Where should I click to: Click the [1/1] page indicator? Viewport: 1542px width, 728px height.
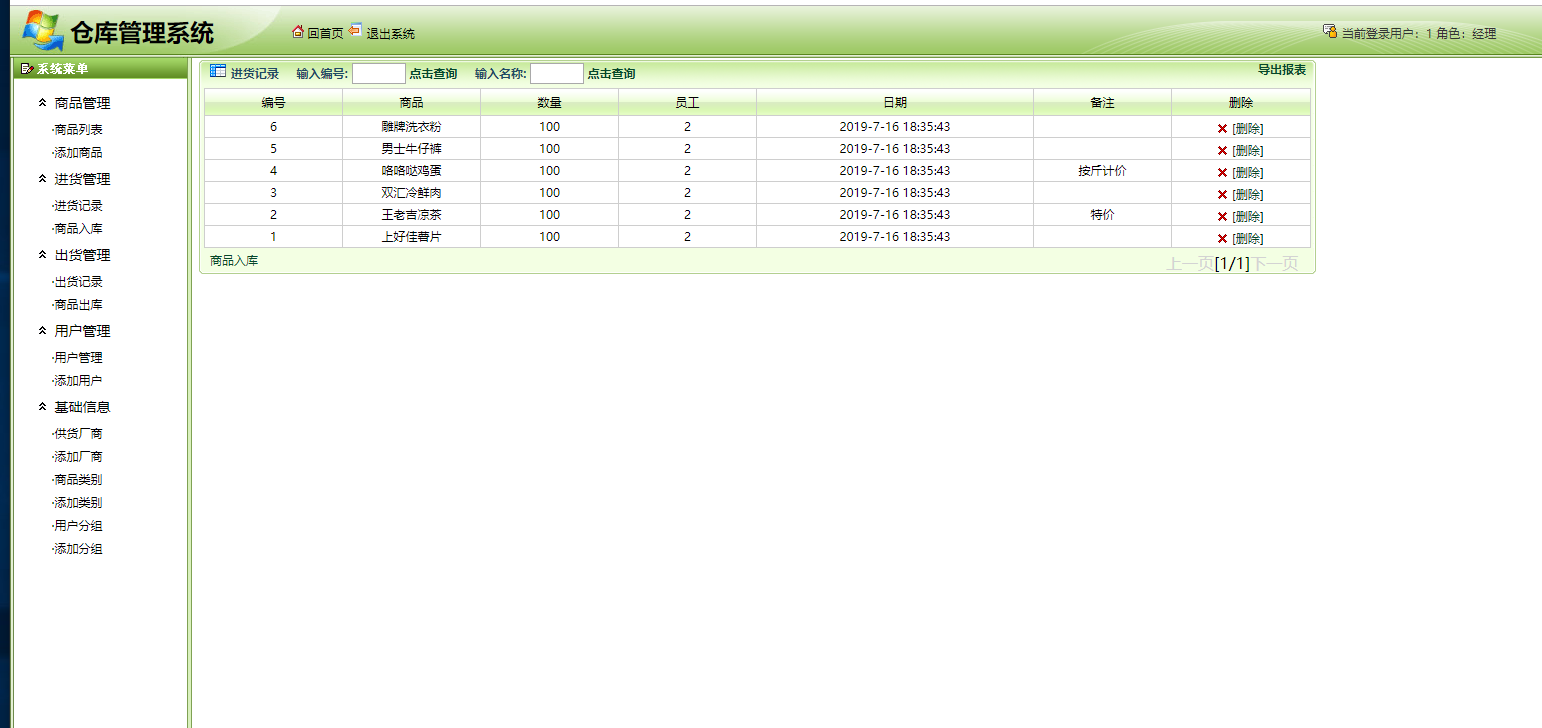[1232, 264]
